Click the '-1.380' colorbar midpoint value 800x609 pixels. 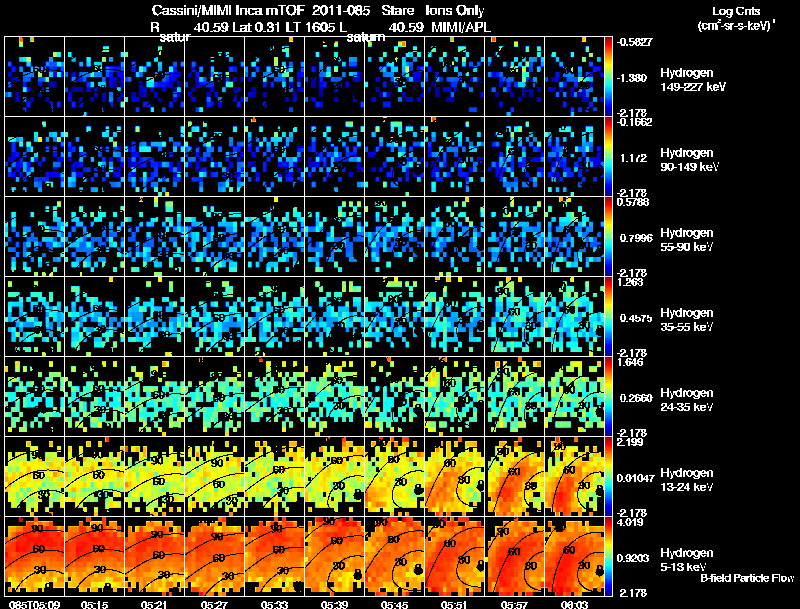[x=632, y=78]
